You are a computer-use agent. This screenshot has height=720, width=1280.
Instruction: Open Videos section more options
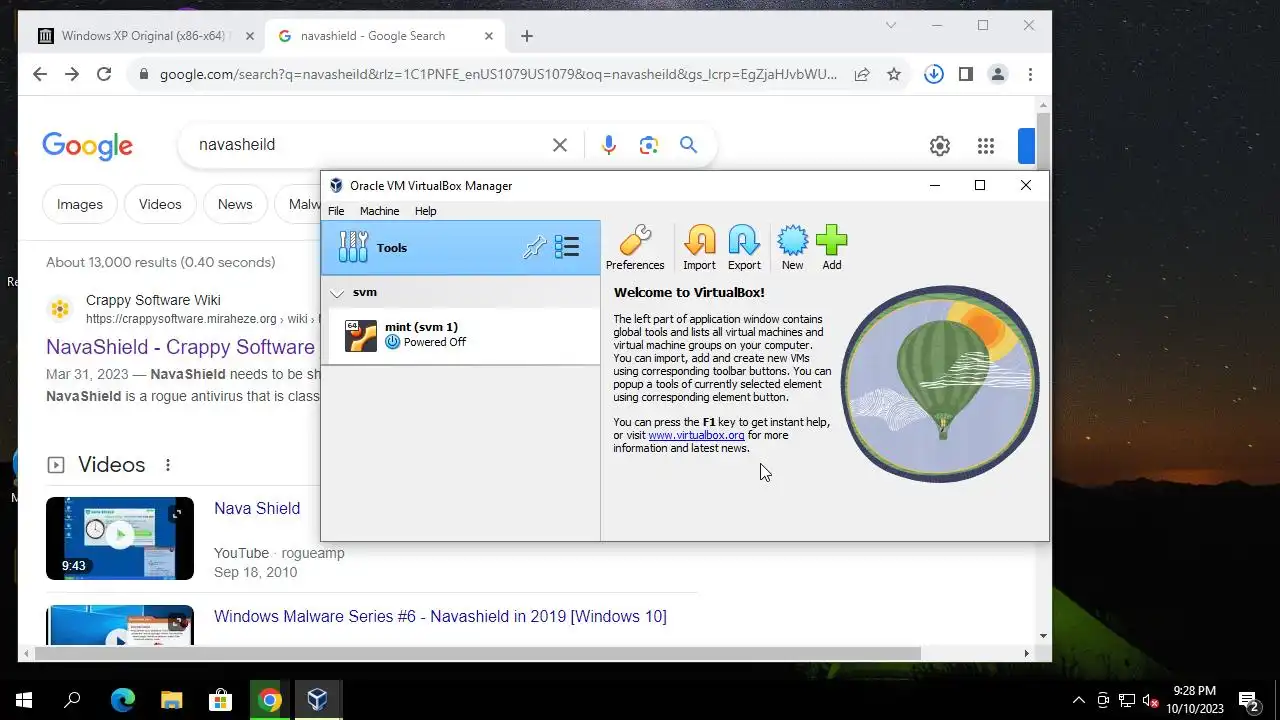click(x=168, y=465)
